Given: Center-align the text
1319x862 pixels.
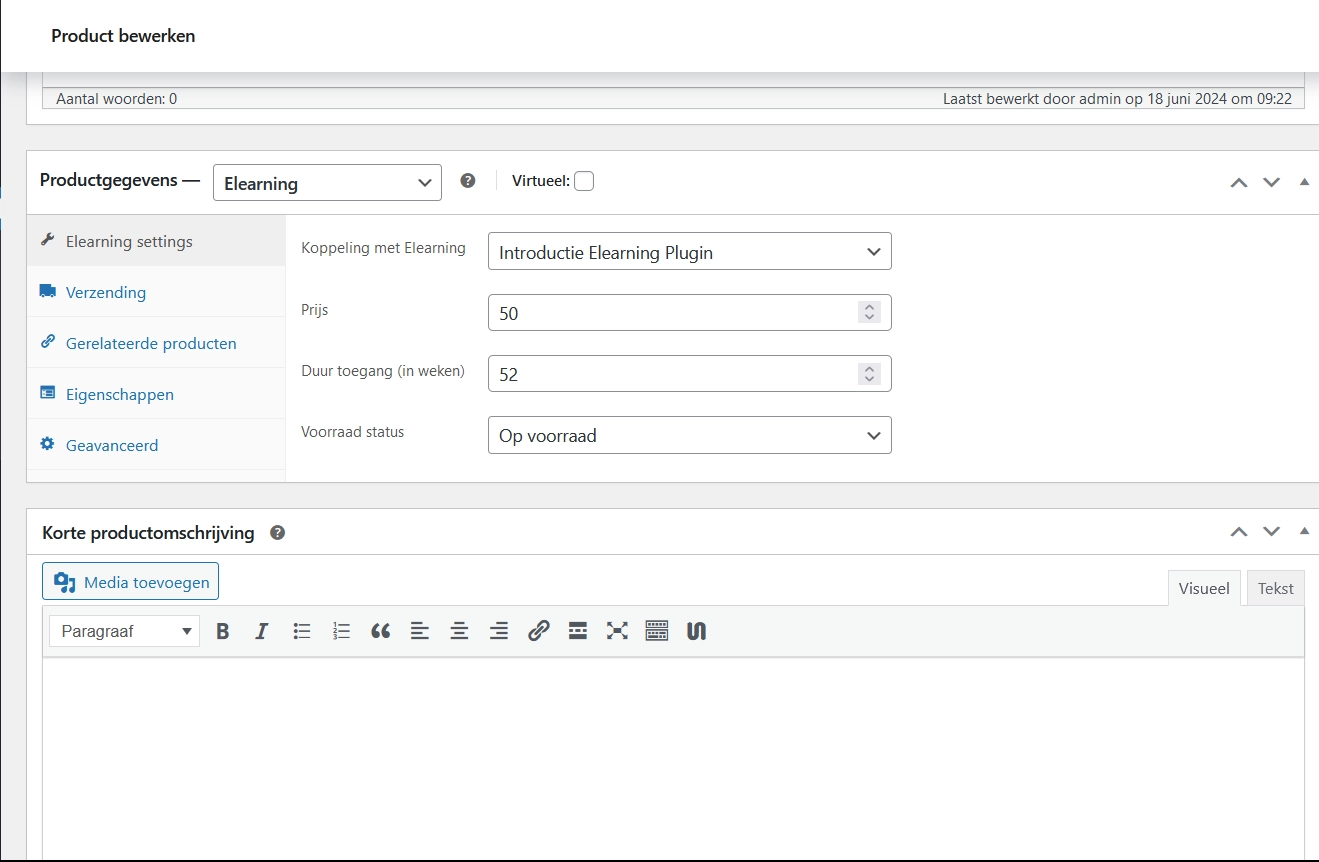Looking at the screenshot, I should [459, 631].
